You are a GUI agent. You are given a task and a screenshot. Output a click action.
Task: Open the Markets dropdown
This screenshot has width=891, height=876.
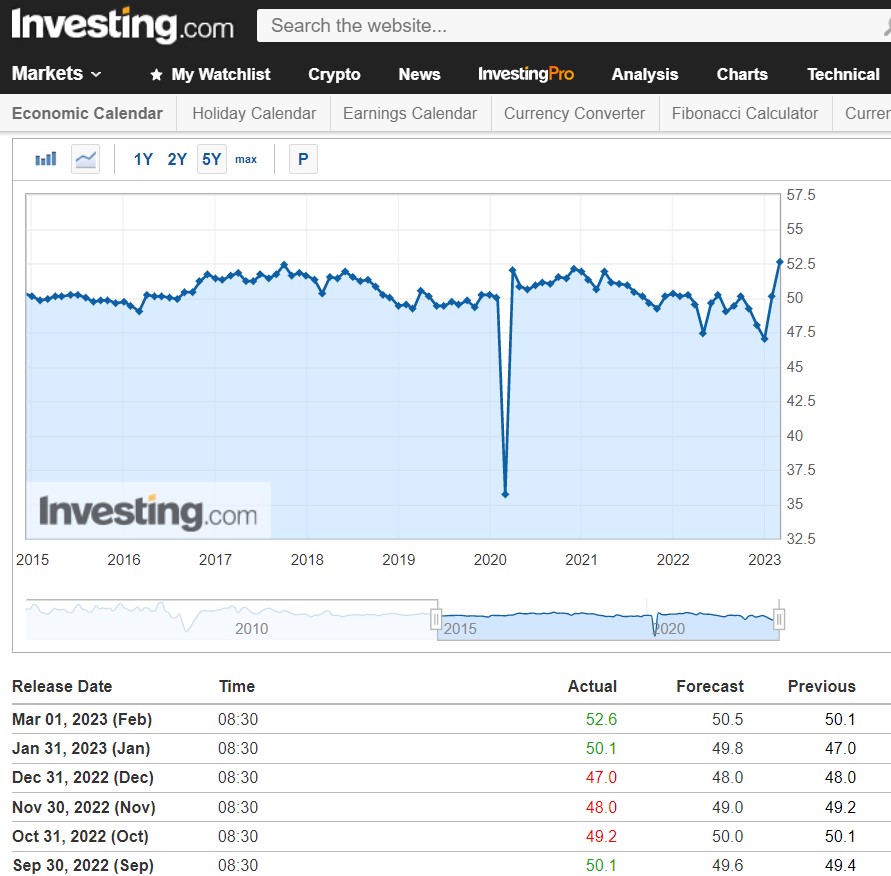pyautogui.click(x=48, y=73)
